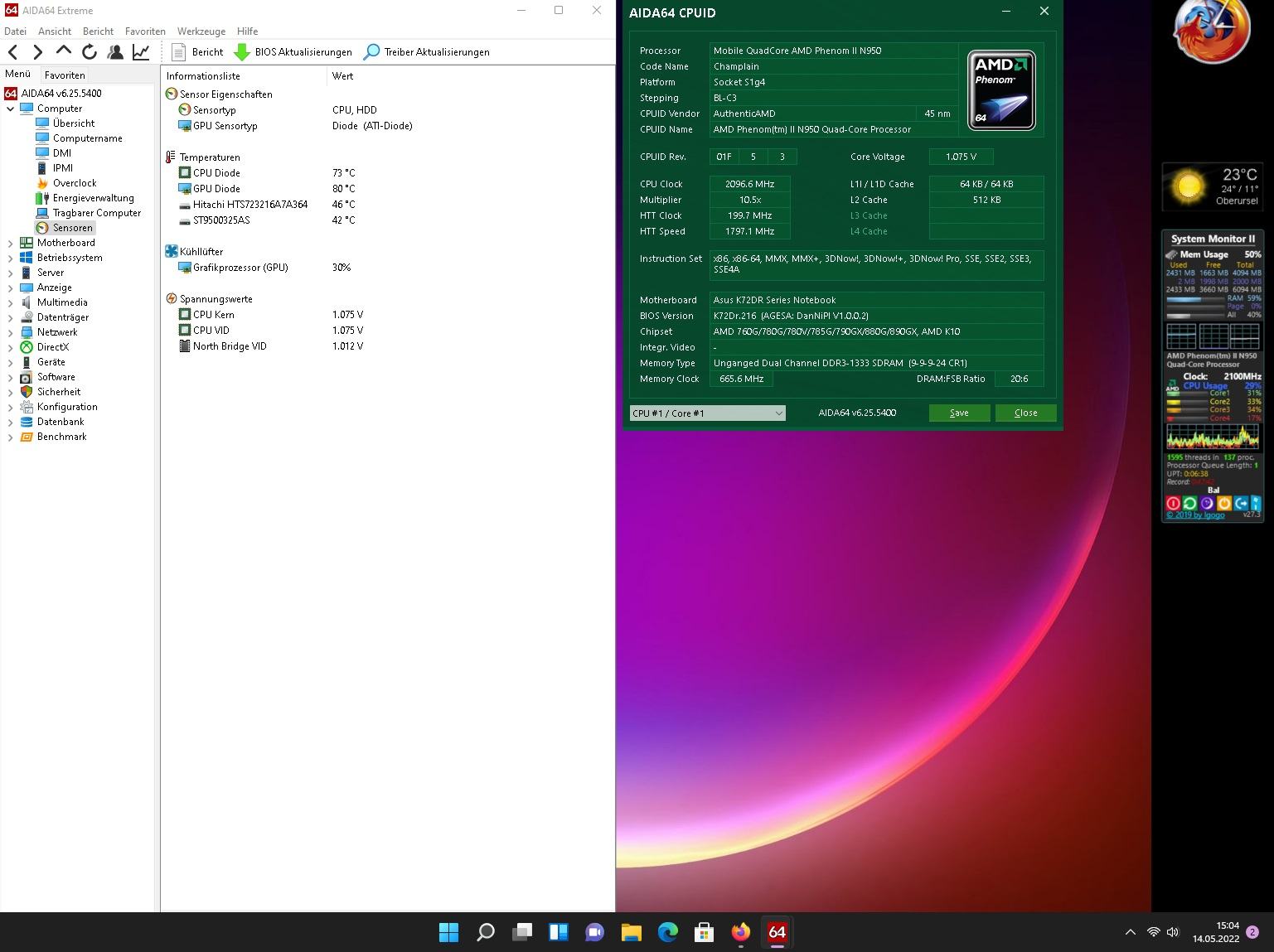Select the Hitachi HTS723216A7A364 row
The height and width of the screenshot is (952, 1274).
pyautogui.click(x=388, y=205)
